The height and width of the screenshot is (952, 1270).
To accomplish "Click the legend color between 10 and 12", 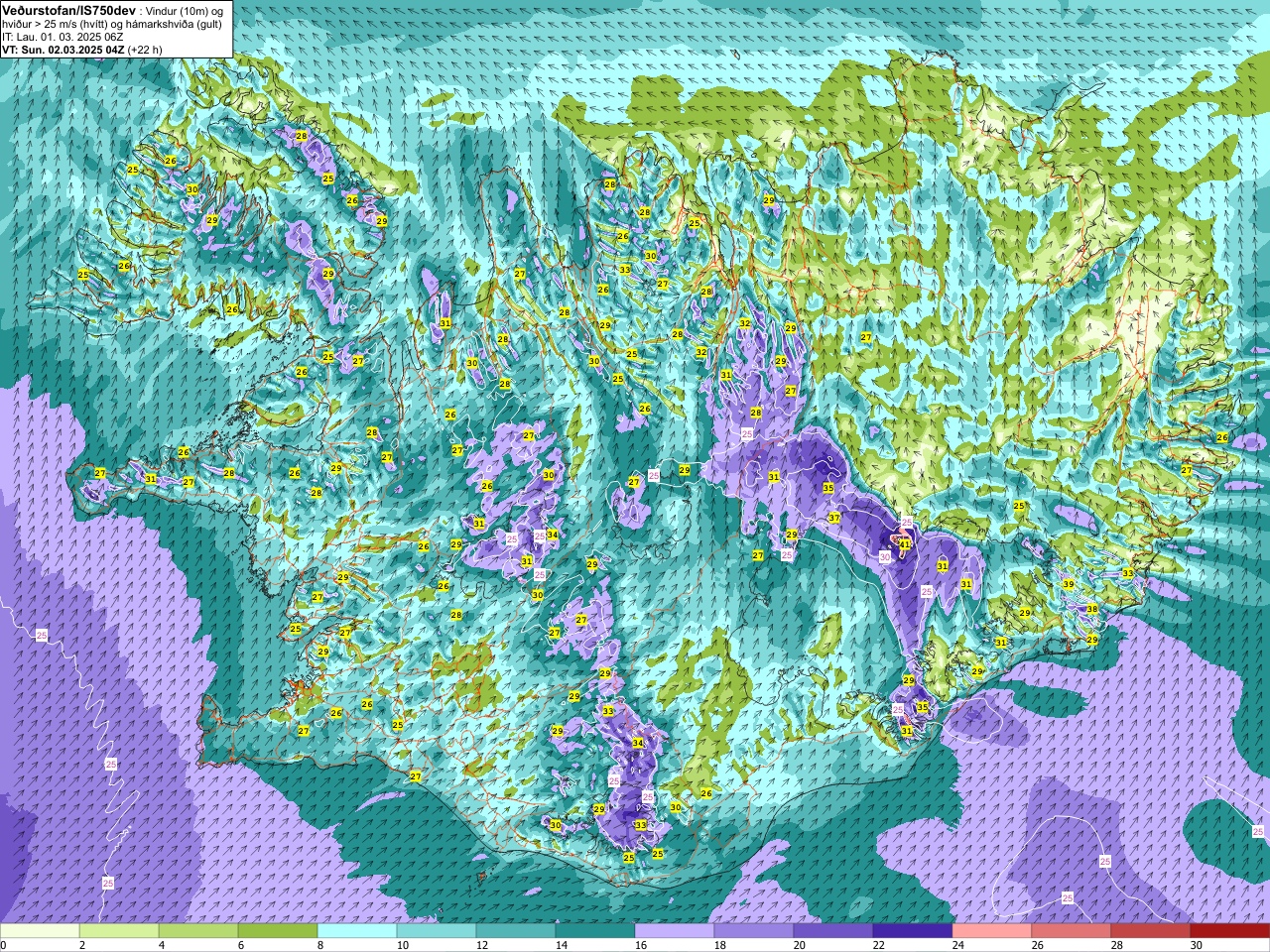I will point(437,931).
